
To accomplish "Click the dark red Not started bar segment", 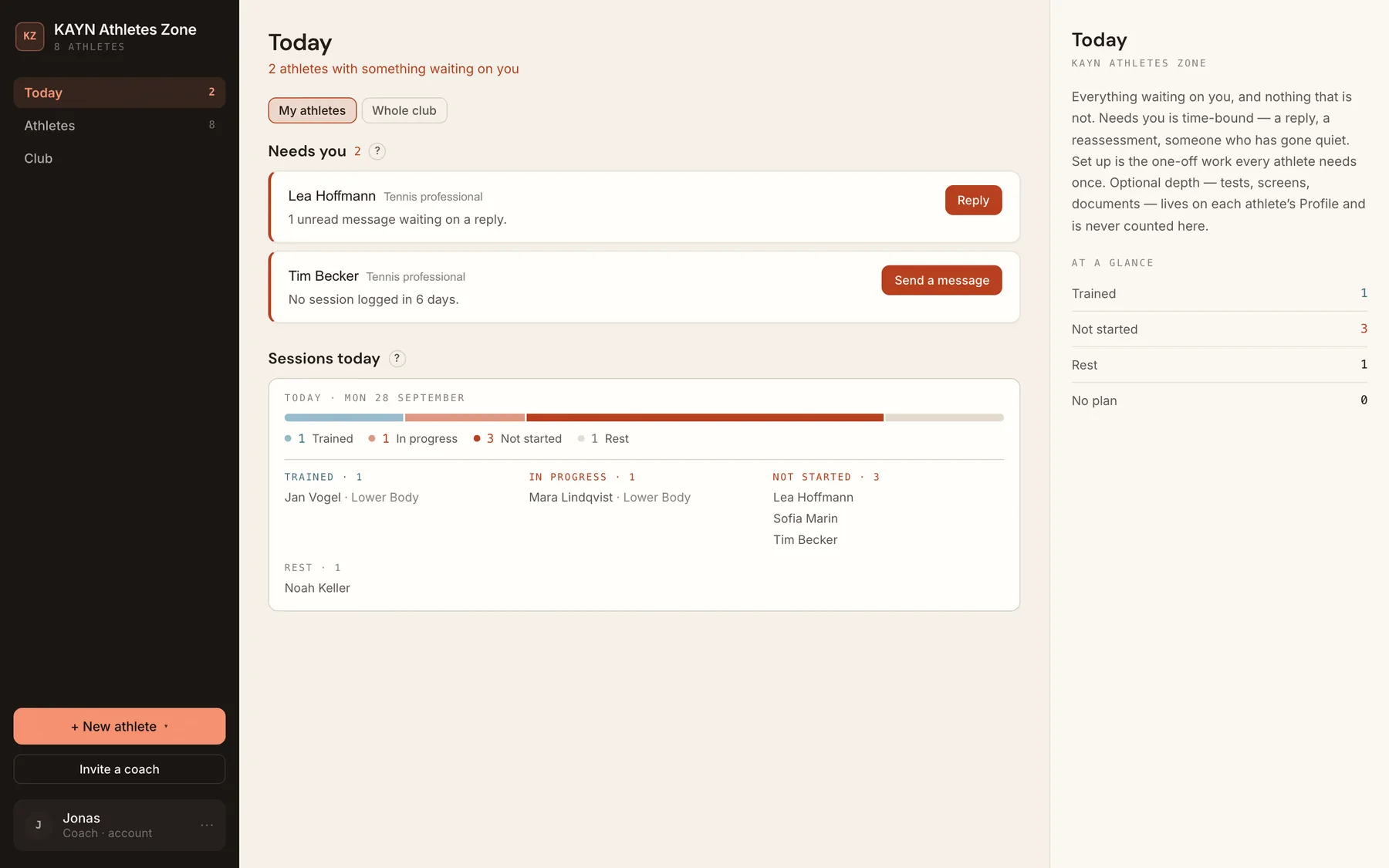I will click(705, 417).
